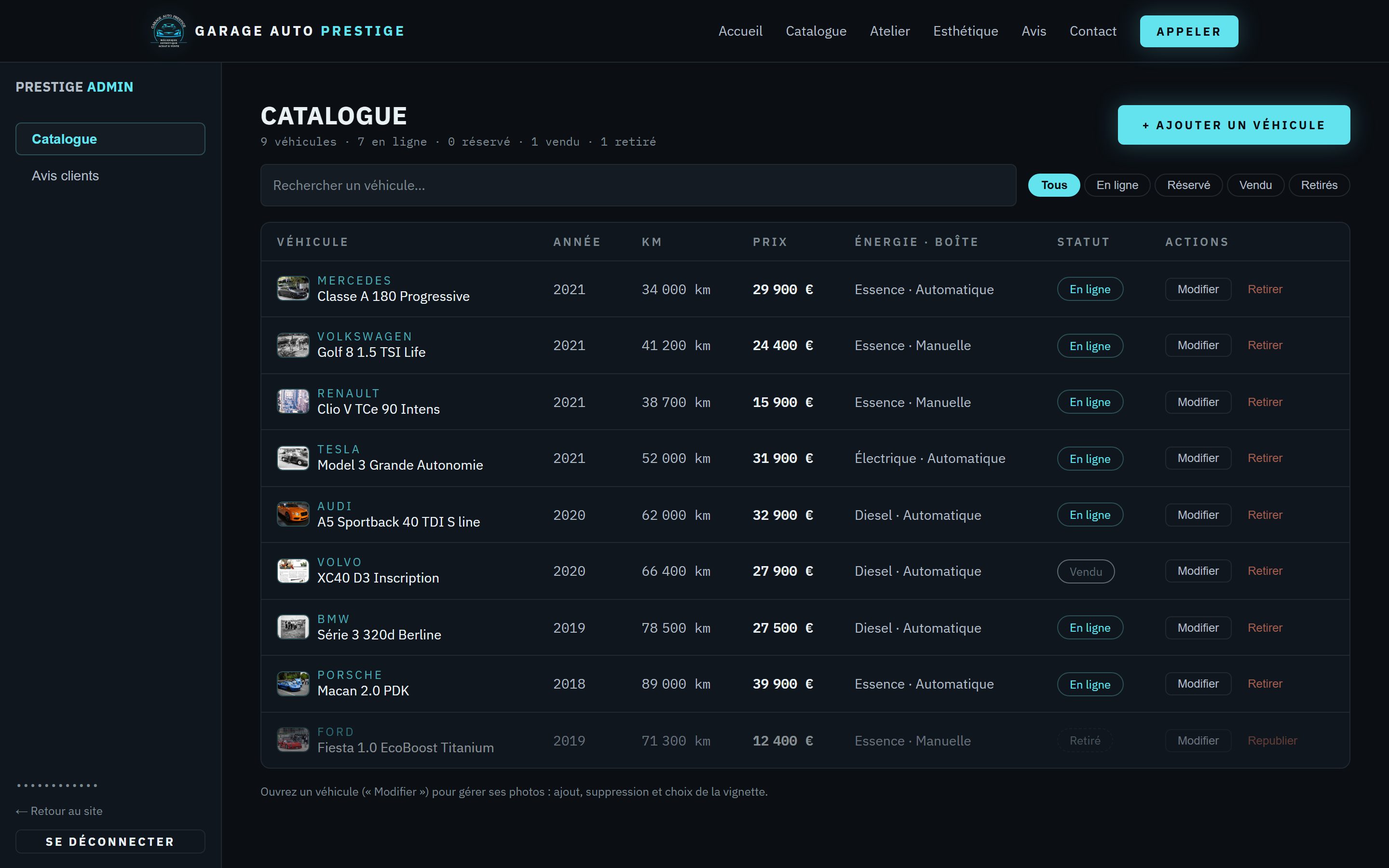Follow the Retour au site link

(x=59, y=811)
